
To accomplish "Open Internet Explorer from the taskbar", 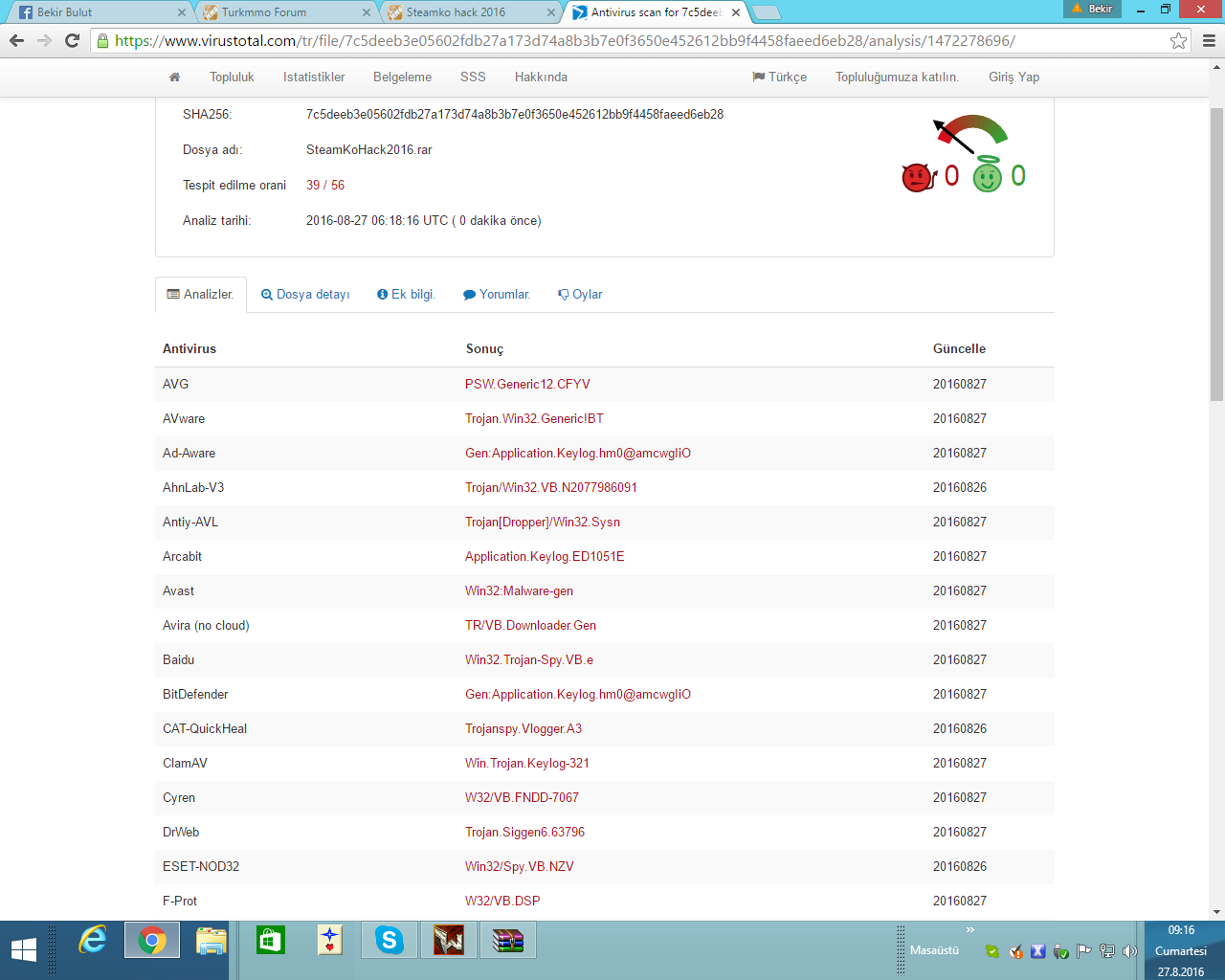I will point(93,941).
